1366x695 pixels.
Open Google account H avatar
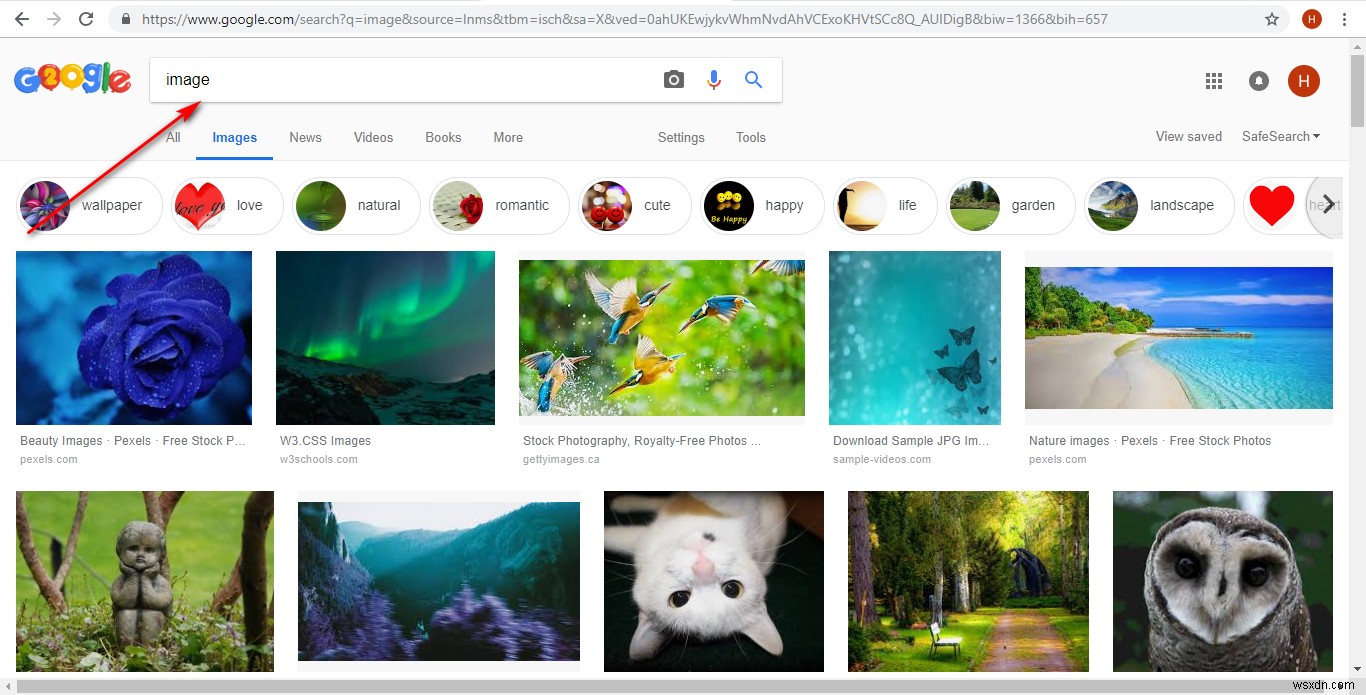pos(1304,81)
